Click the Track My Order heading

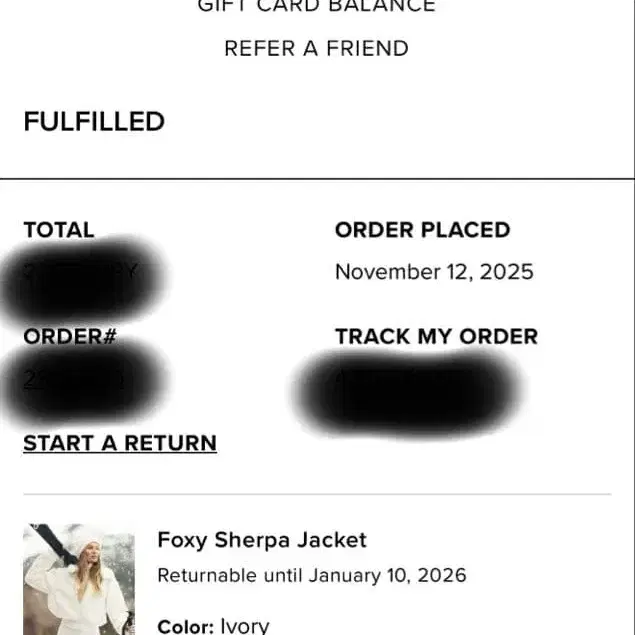[436, 337]
